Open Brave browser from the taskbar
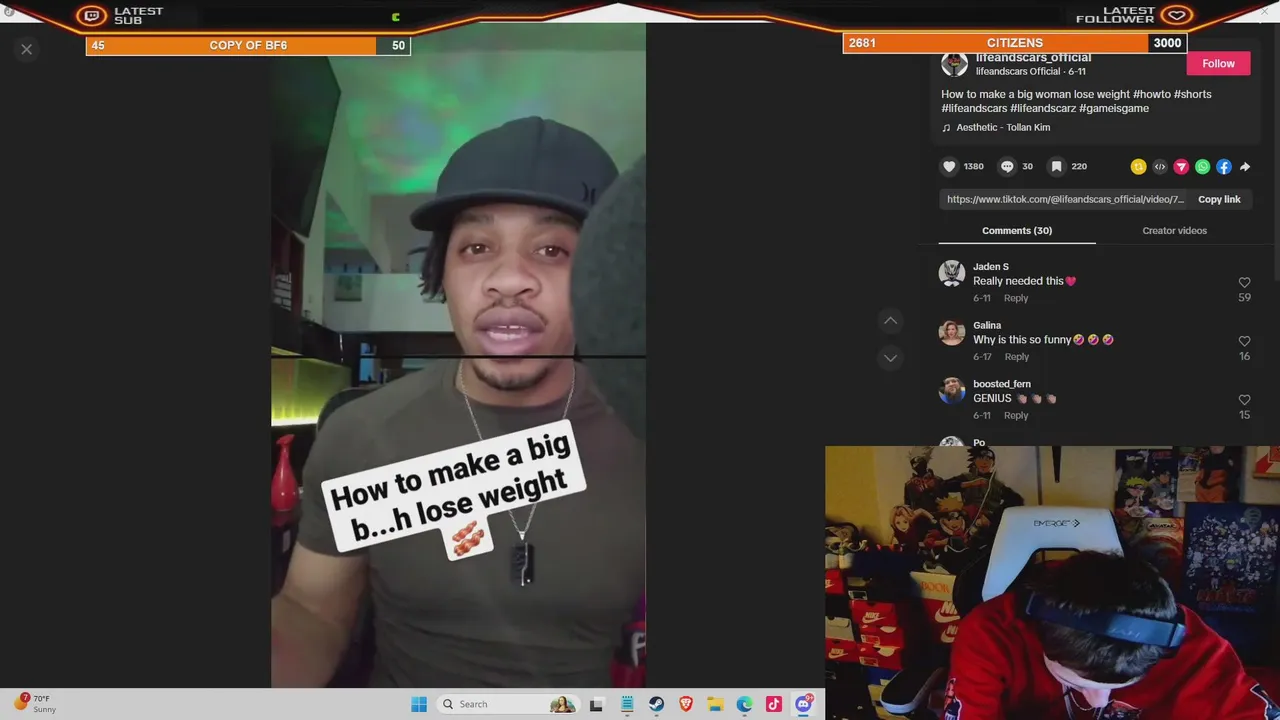Image resolution: width=1280 pixels, height=720 pixels. [686, 704]
